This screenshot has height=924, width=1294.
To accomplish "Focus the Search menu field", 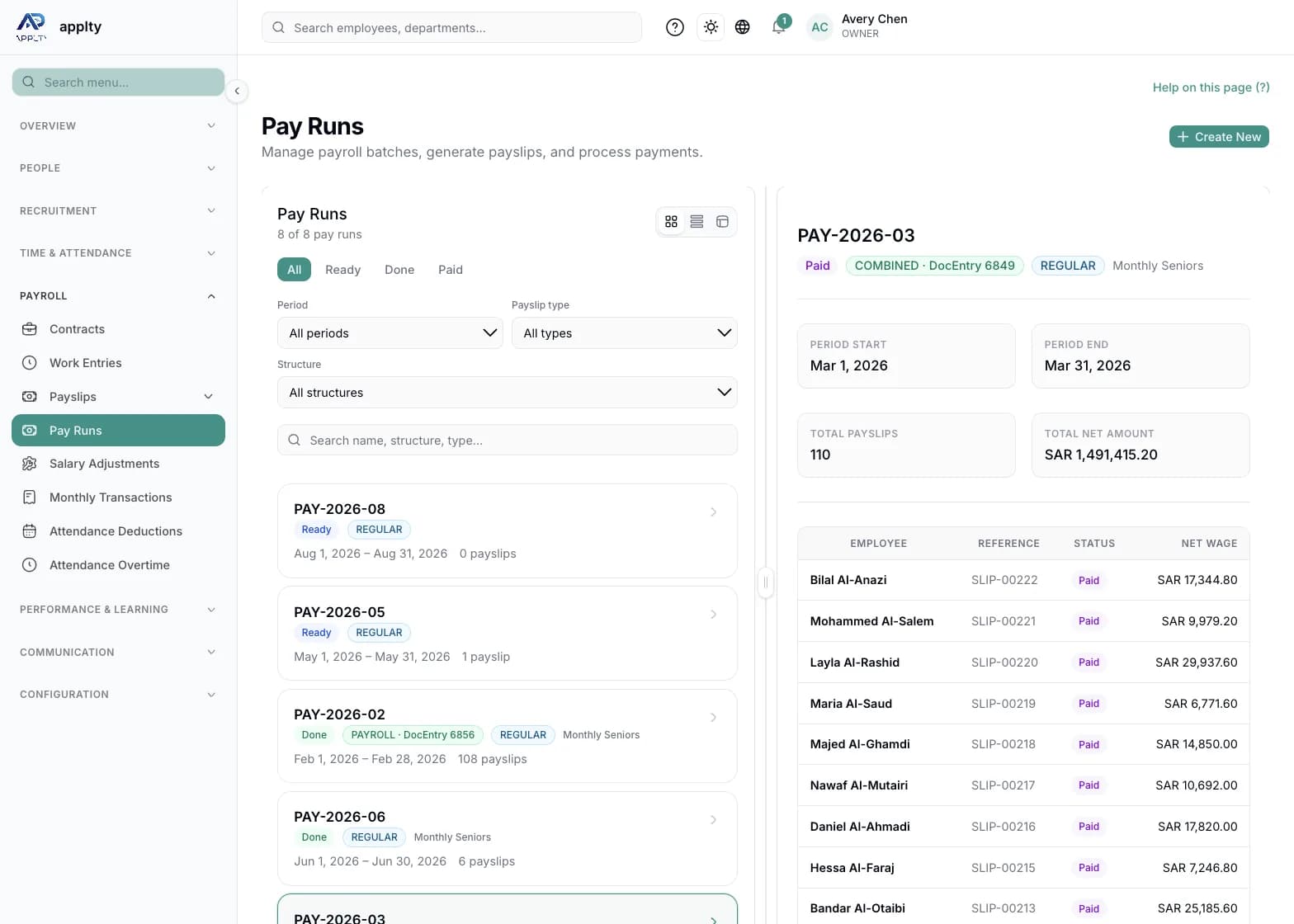I will tap(118, 82).
